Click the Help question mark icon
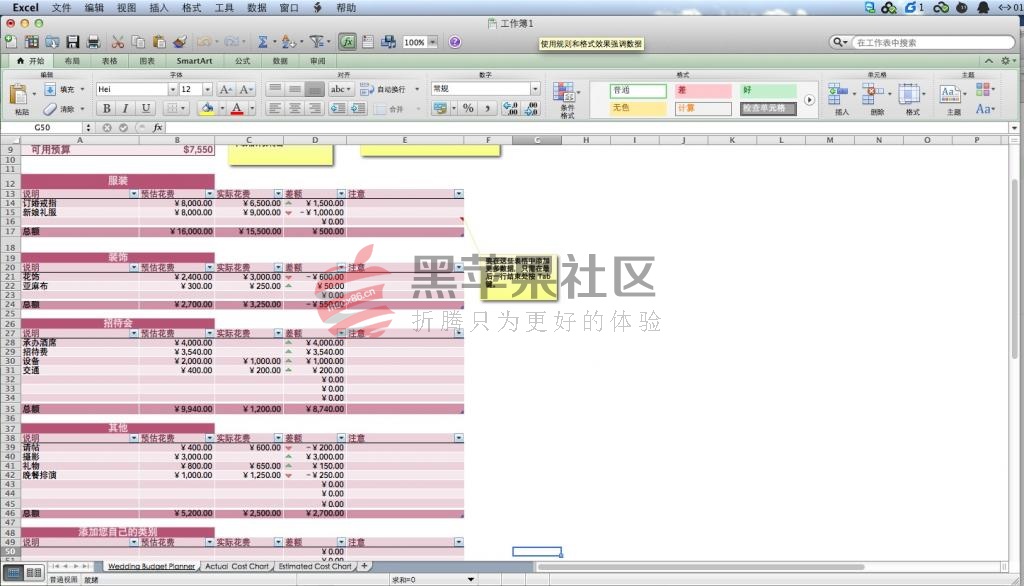 (455, 42)
